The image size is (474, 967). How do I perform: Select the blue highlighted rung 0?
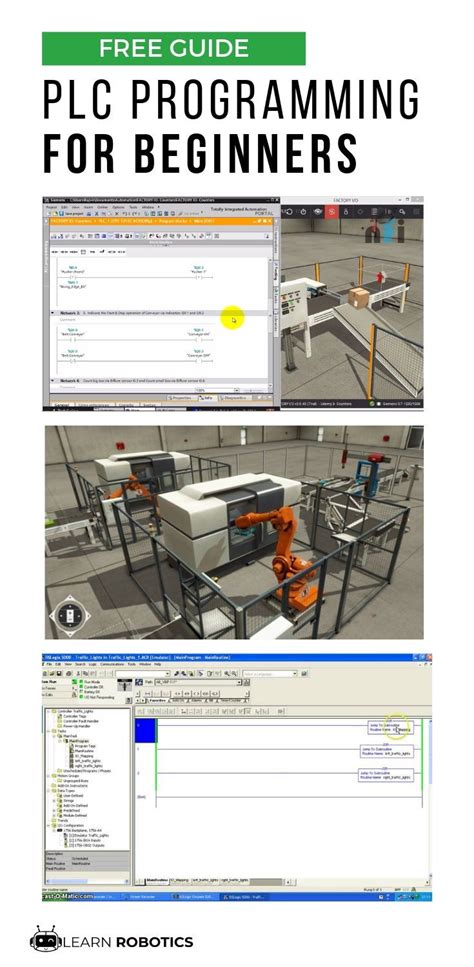point(145,731)
